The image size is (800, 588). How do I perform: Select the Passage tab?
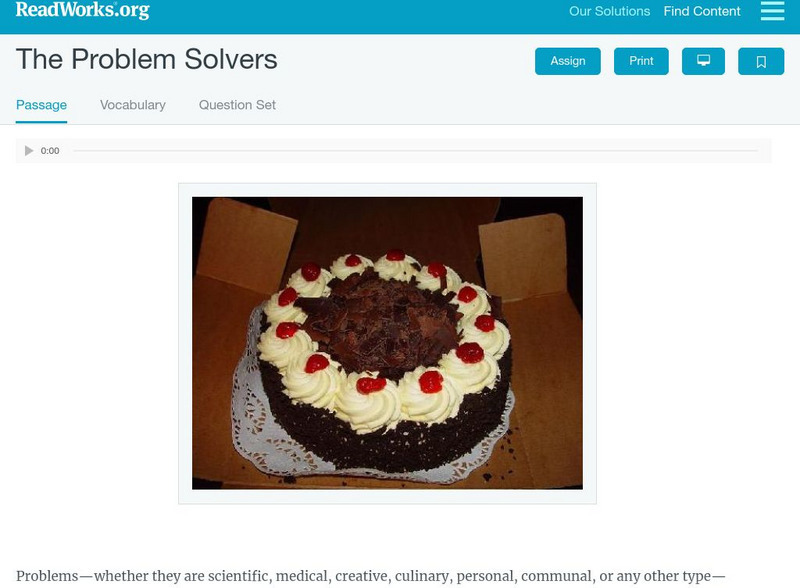click(x=41, y=105)
